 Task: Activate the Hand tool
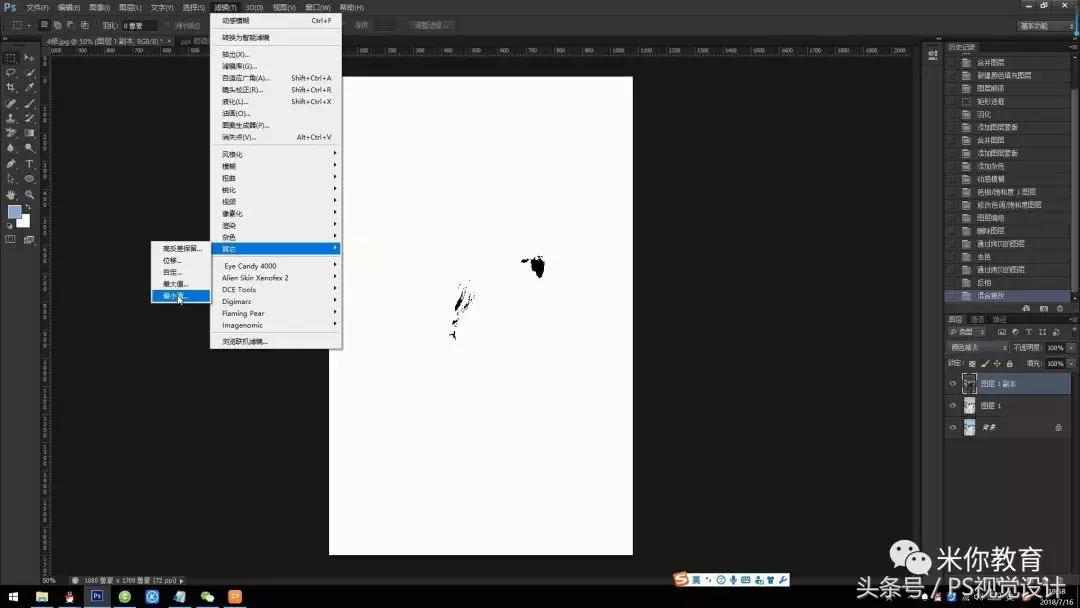pos(11,194)
